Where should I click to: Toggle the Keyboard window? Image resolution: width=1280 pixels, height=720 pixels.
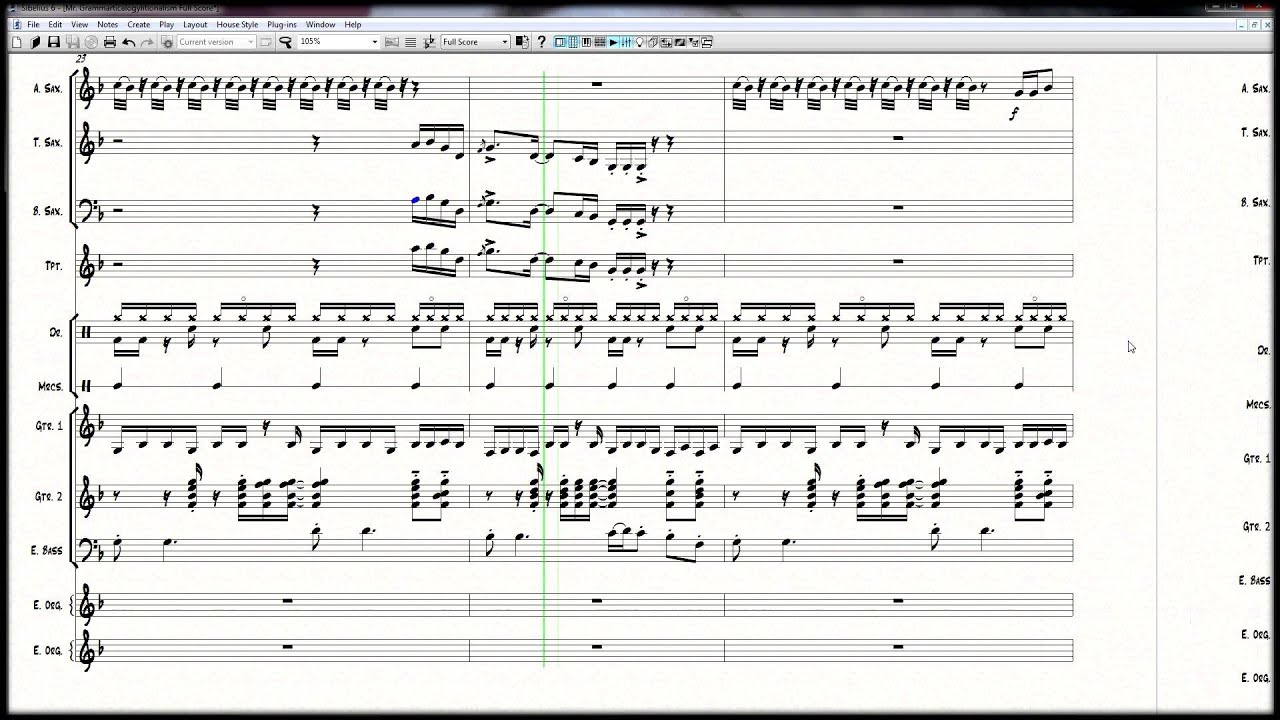[586, 42]
